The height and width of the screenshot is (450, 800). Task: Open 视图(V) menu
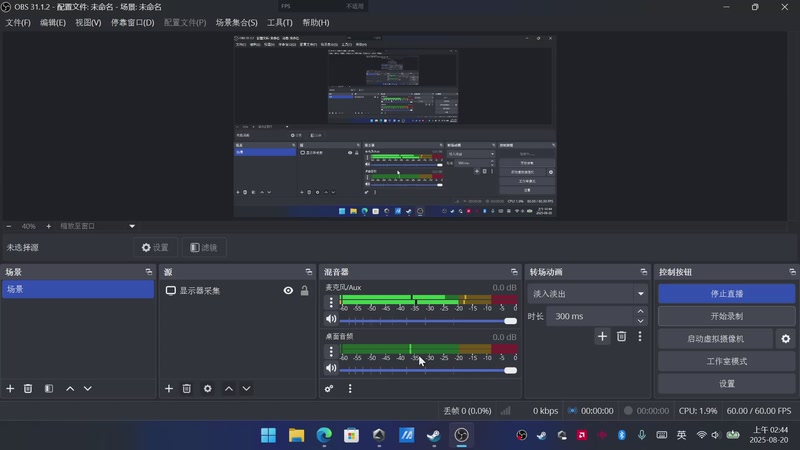88,22
